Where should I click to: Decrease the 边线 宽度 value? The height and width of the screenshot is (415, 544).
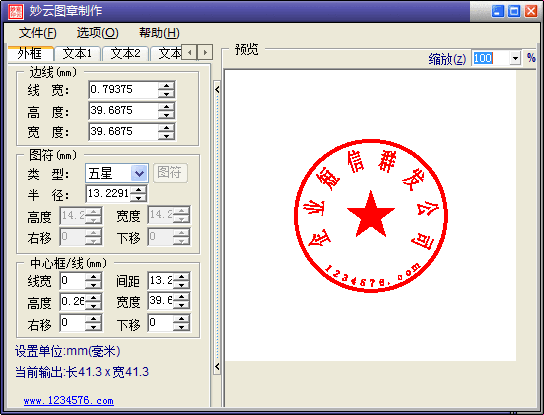167,135
